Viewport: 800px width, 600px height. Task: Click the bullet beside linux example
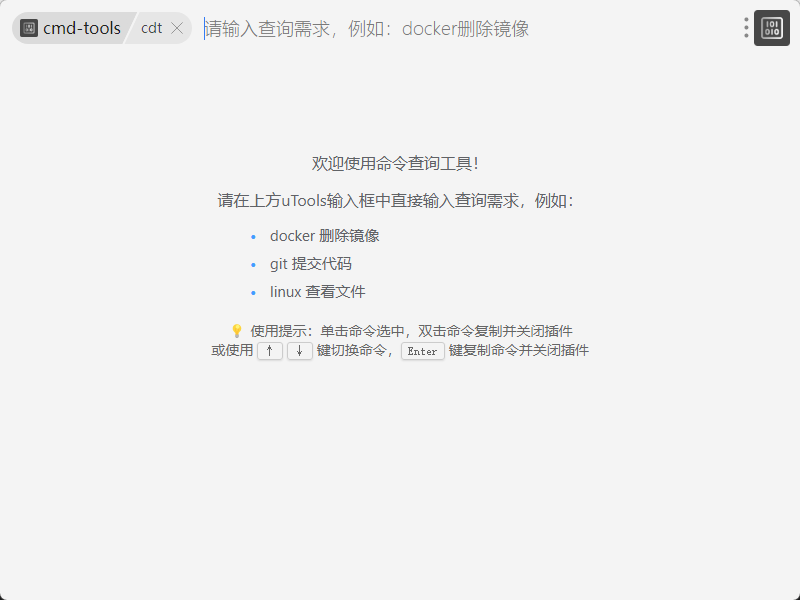coord(253,293)
